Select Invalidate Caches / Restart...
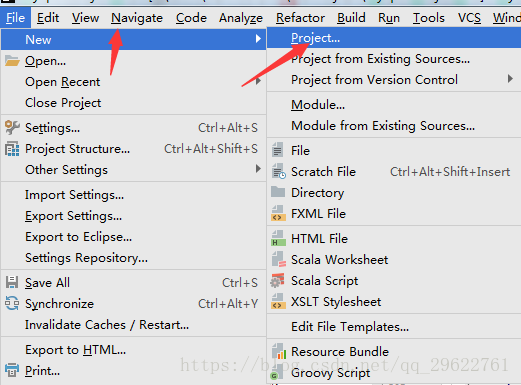This screenshot has height=385, width=521. 133,325
